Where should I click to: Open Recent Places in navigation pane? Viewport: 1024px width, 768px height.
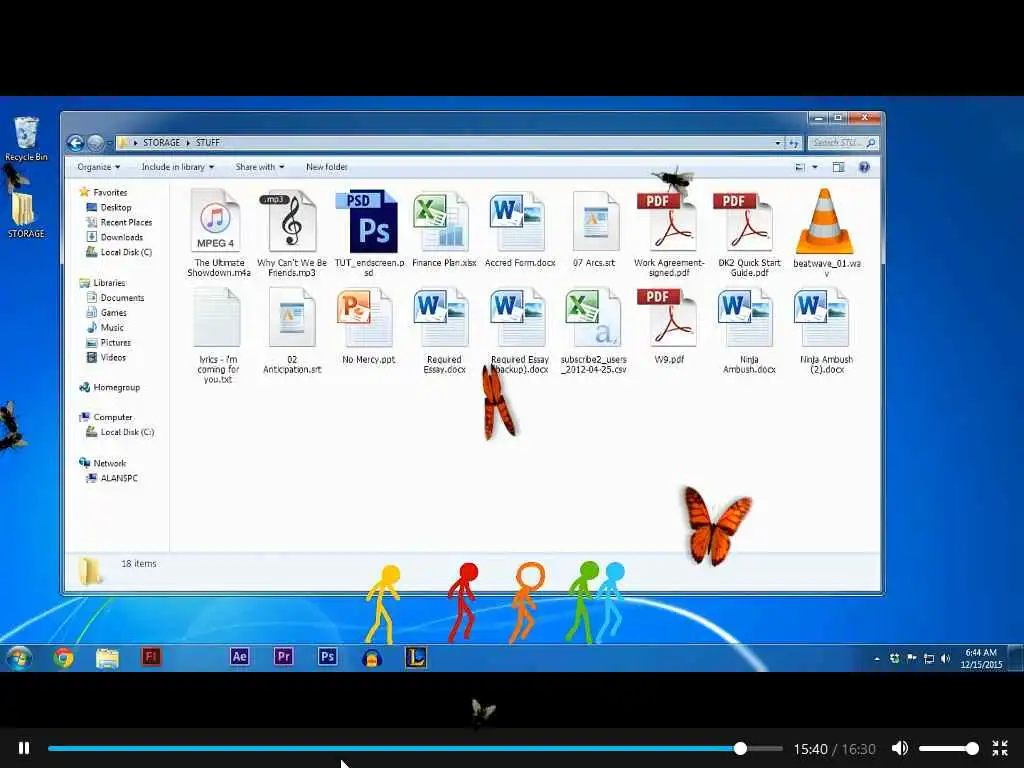click(x=119, y=222)
